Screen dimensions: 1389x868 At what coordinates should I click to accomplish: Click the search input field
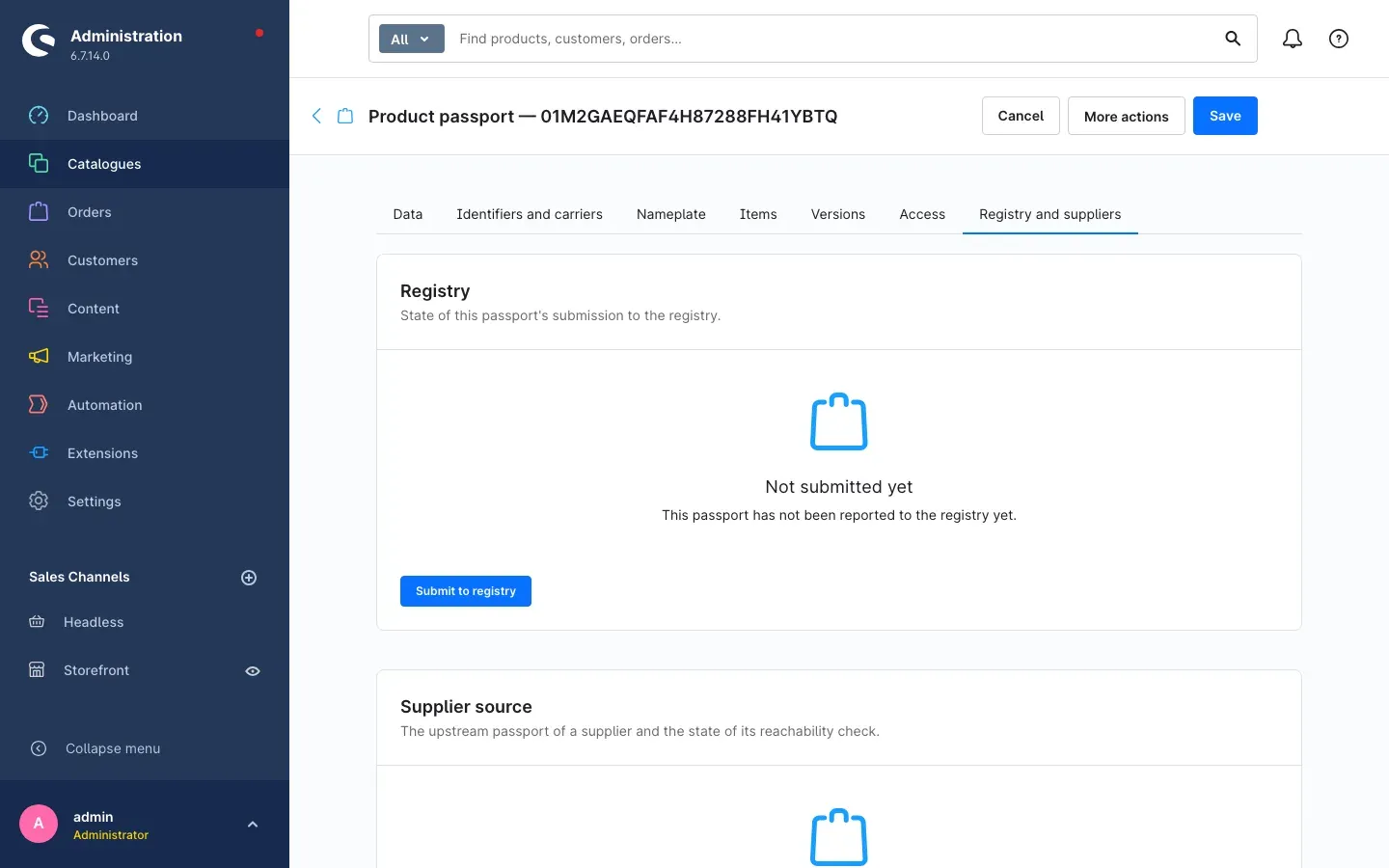831,39
